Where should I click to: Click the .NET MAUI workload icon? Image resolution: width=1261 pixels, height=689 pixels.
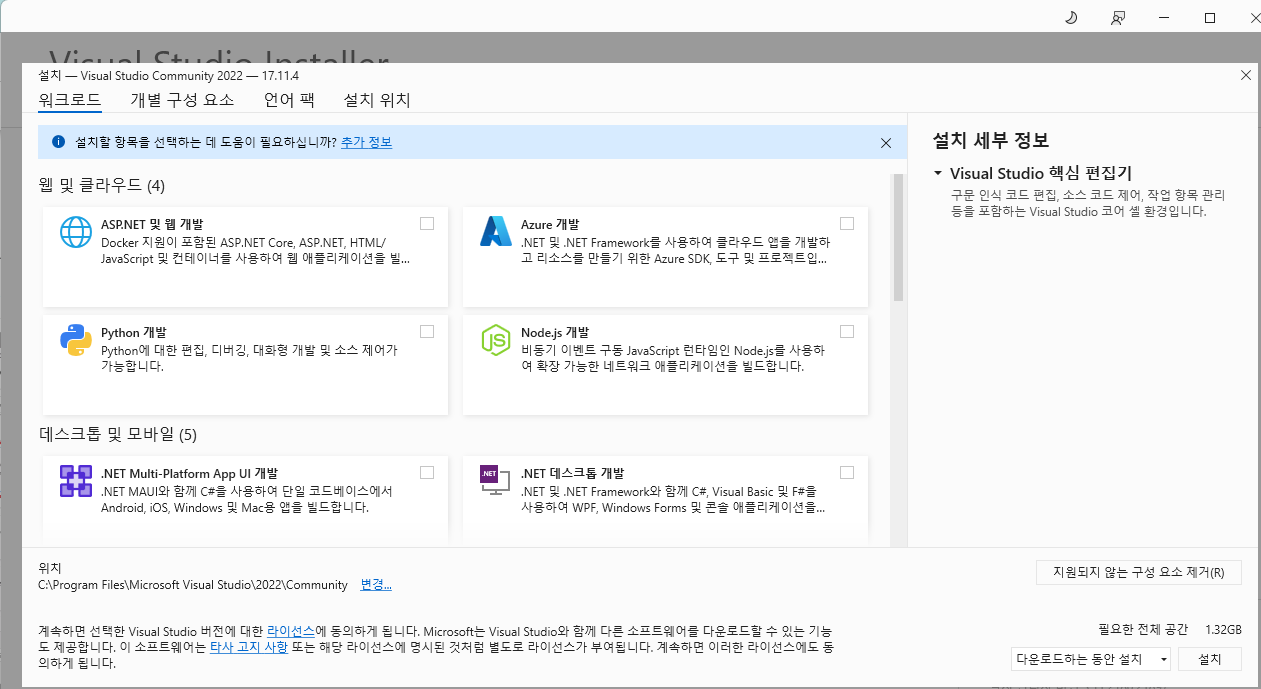click(x=76, y=481)
